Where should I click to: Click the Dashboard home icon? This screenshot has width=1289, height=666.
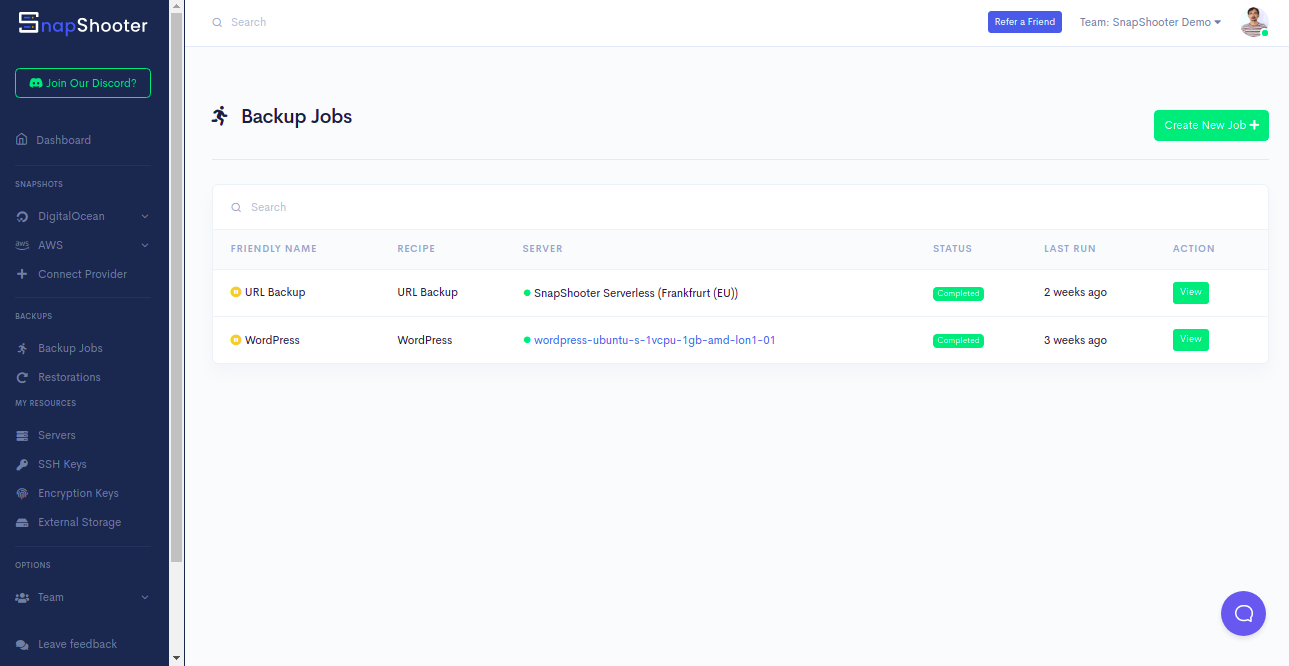[22, 140]
